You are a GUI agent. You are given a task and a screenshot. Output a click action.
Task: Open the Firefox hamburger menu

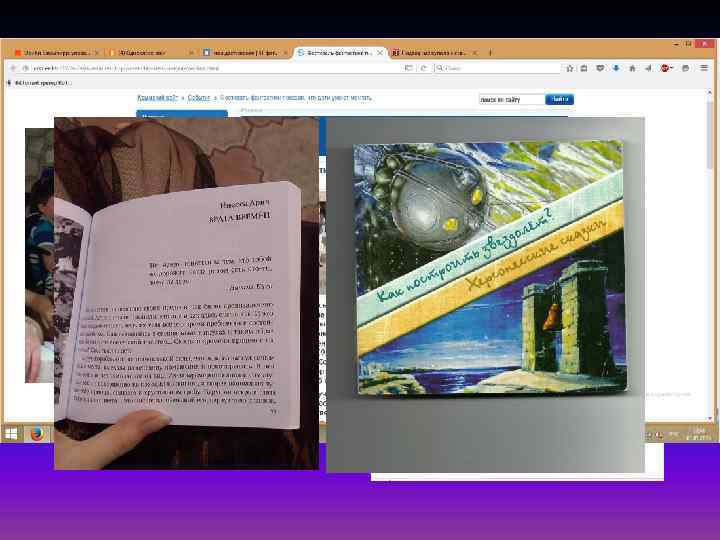click(704, 68)
